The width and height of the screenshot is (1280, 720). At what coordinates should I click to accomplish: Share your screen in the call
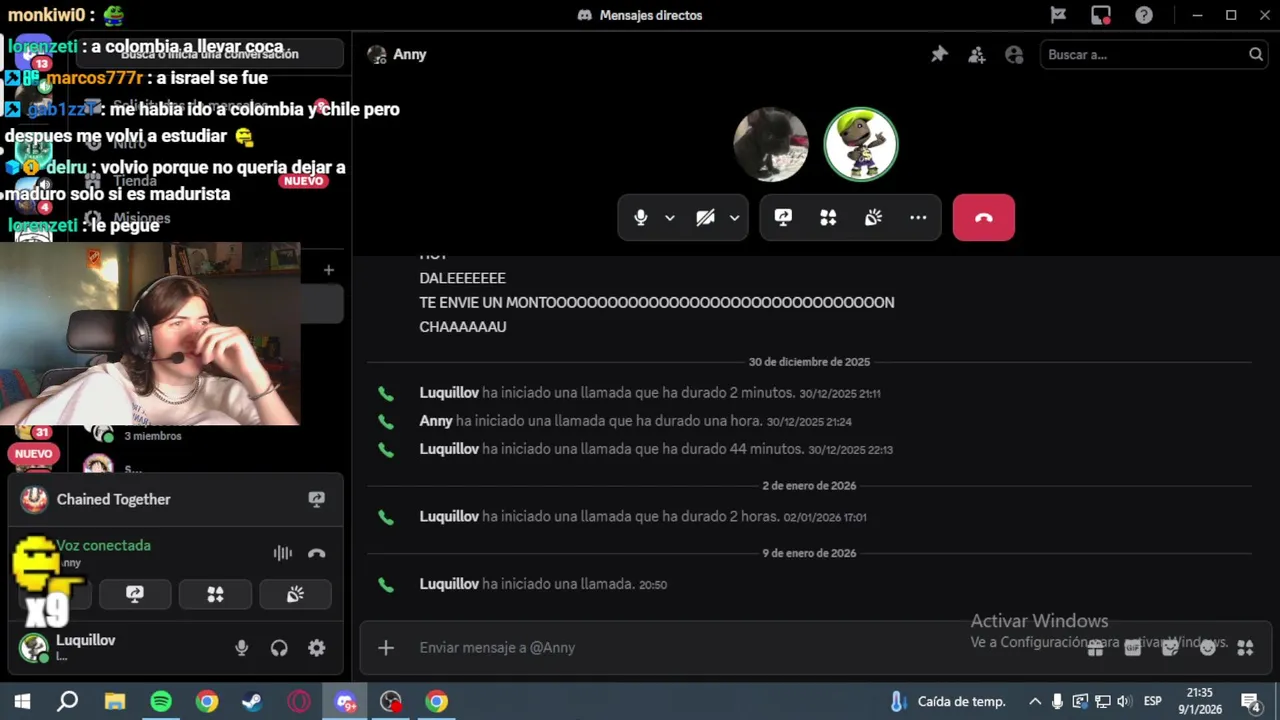tap(783, 217)
